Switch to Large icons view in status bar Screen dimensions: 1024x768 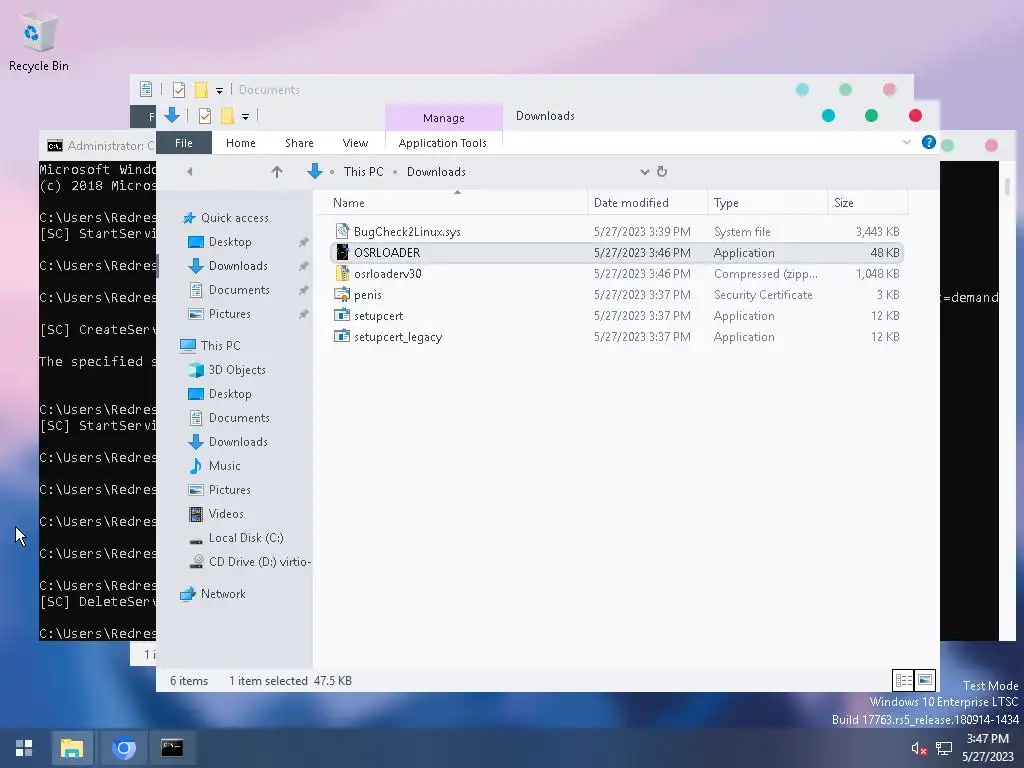925,680
